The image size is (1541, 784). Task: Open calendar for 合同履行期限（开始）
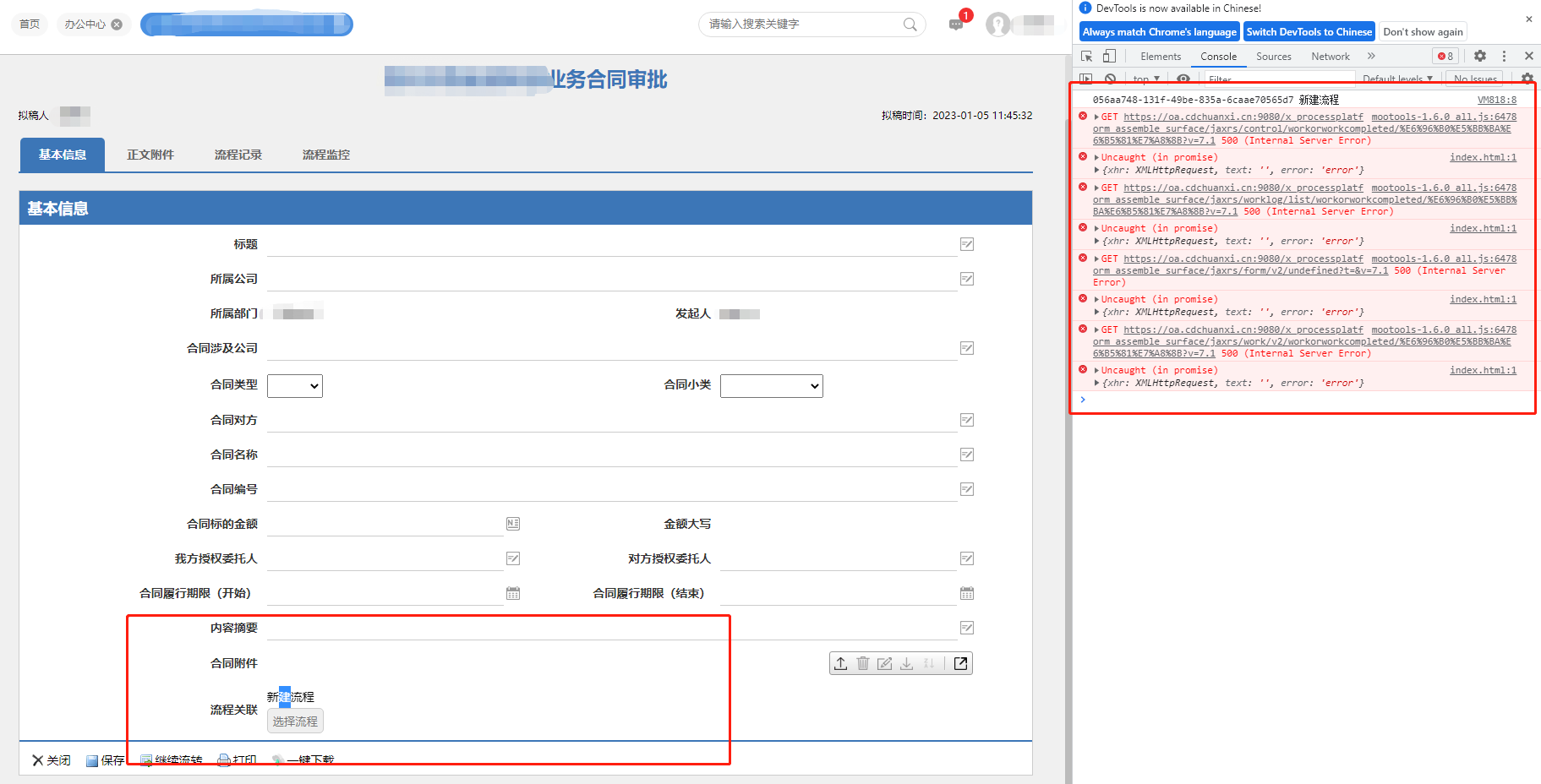pos(513,593)
